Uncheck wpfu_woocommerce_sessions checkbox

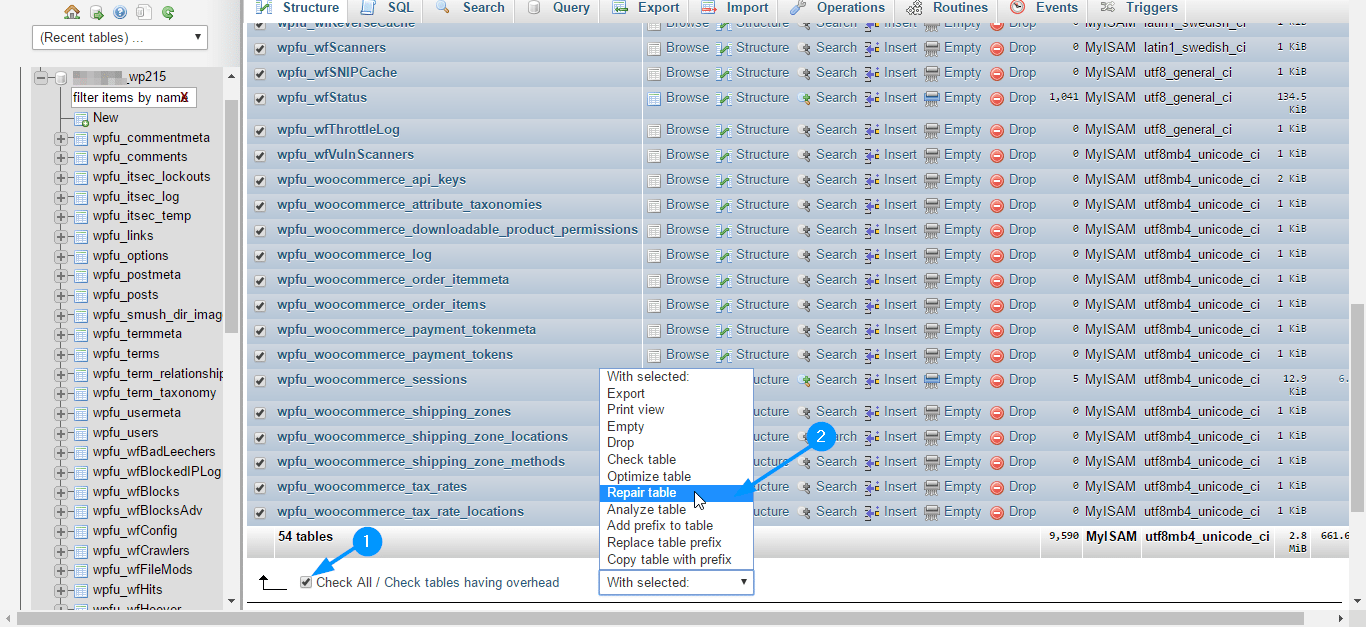click(260, 381)
